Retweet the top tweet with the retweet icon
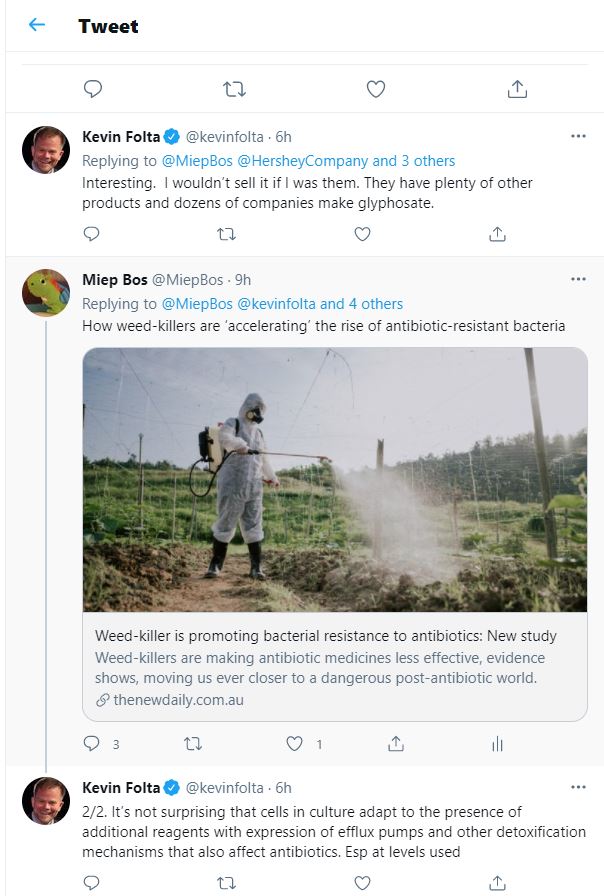Viewport: 604px width, 896px height. [x=234, y=89]
